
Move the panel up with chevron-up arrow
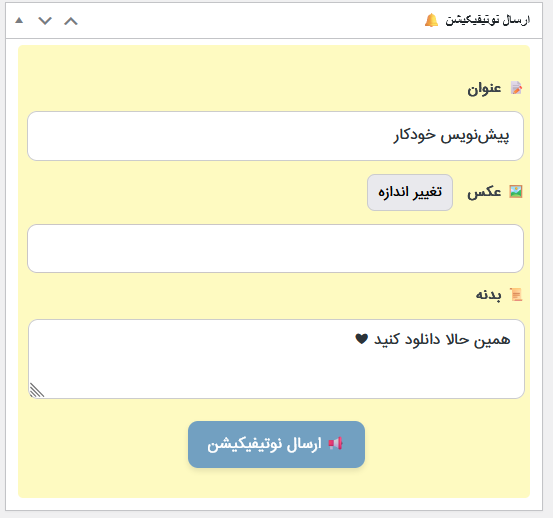pos(71,21)
